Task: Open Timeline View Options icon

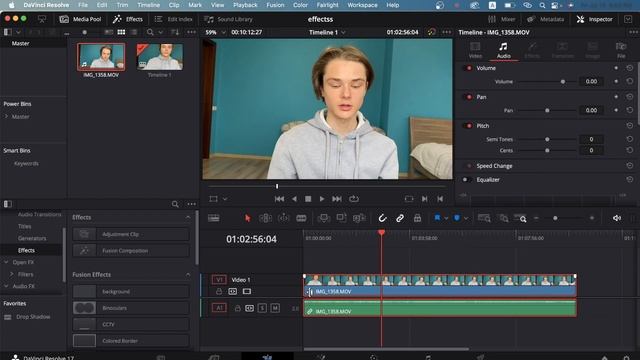Action: coord(213,218)
